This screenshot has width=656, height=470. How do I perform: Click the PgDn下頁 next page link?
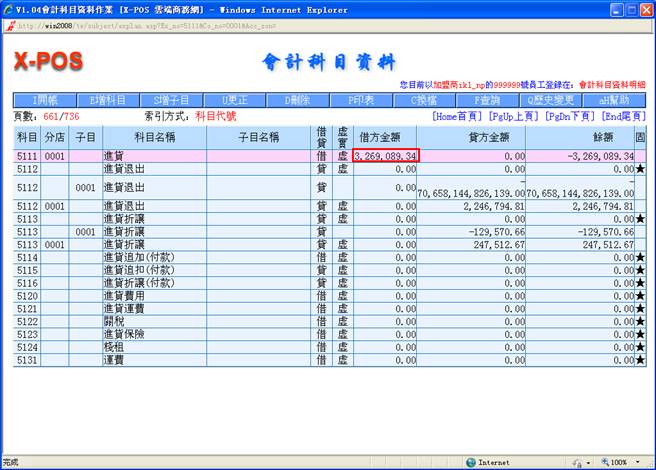570,117
